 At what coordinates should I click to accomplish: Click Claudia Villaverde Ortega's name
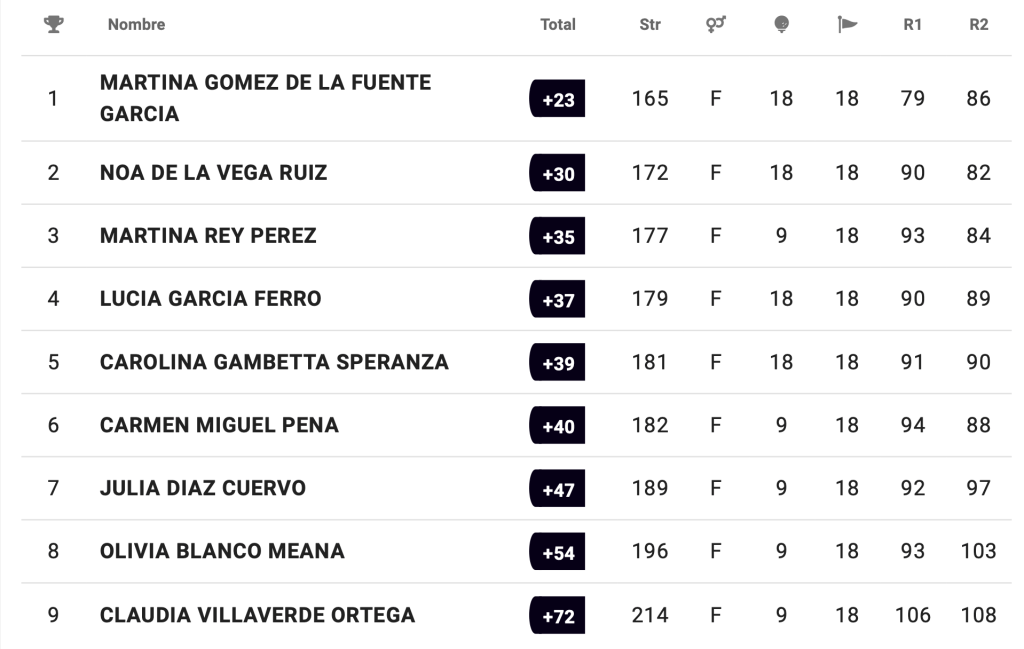coord(257,615)
